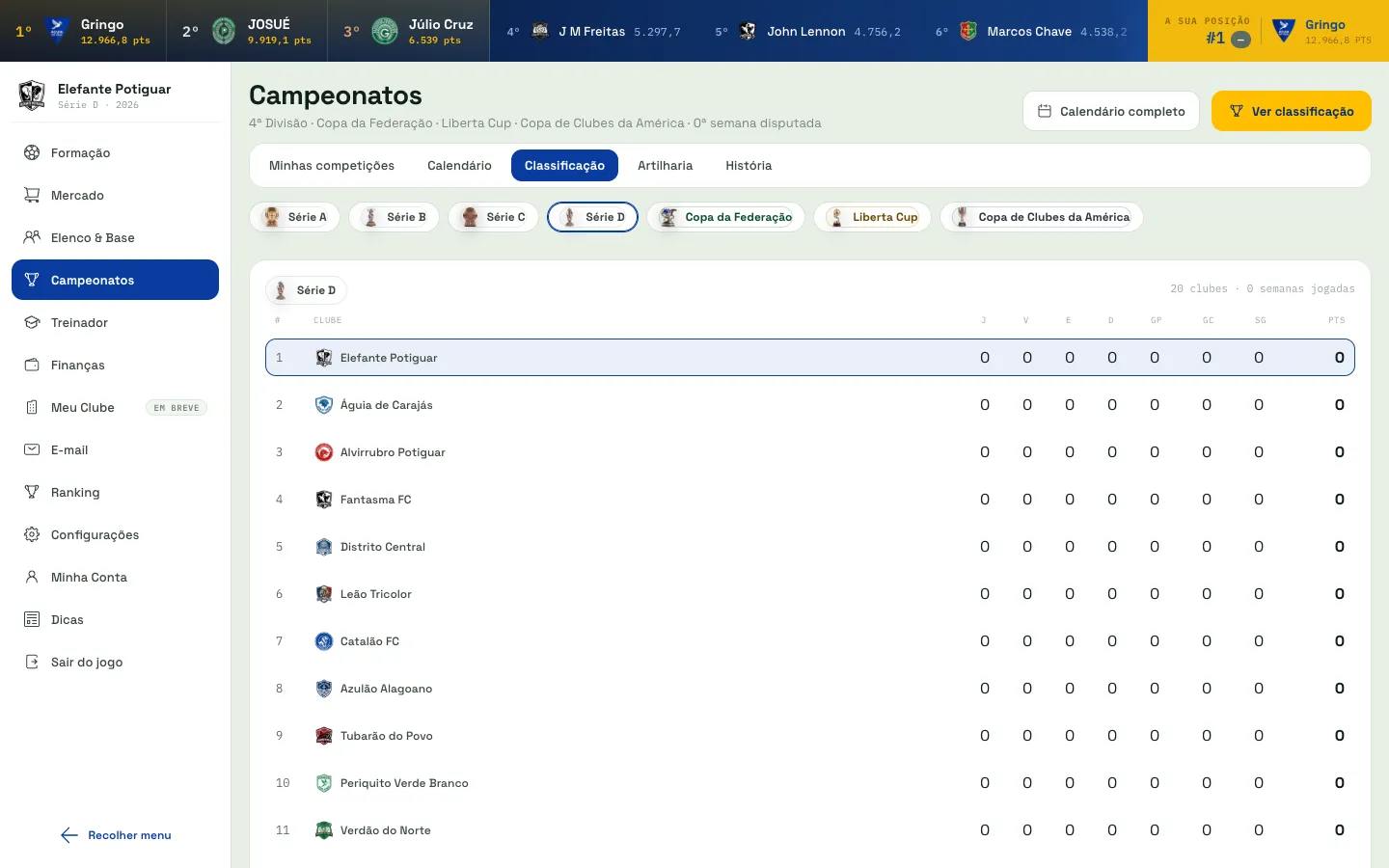This screenshot has width=1389, height=868.
Task: Open Ranking trophy icon
Action: pos(32,492)
